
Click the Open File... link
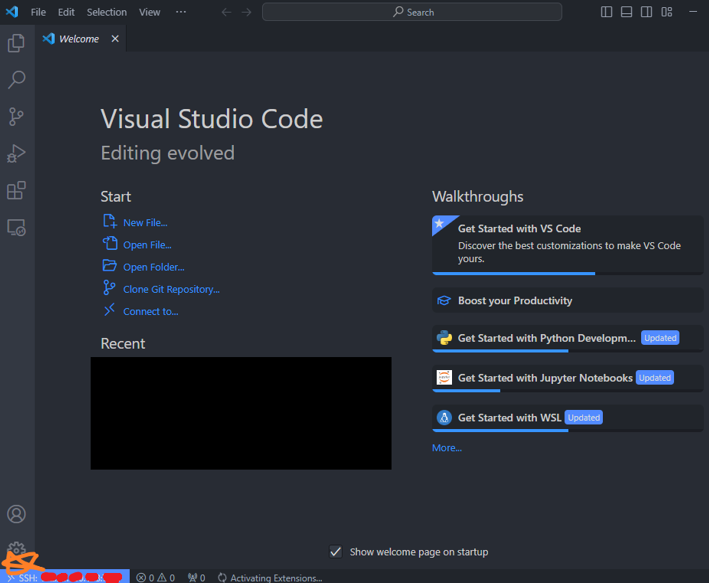point(147,245)
